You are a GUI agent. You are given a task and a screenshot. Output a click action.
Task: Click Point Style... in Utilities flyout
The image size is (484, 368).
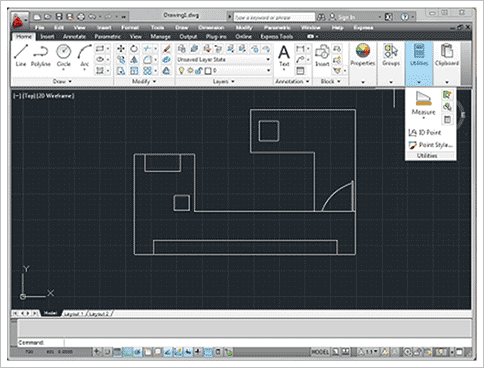pyautogui.click(x=431, y=145)
